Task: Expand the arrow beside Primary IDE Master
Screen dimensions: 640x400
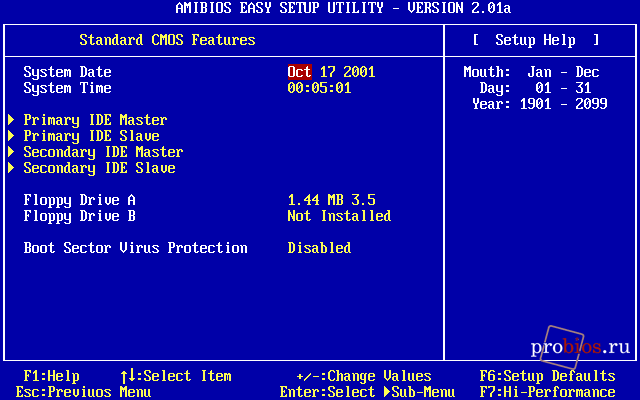Action: 11,120
